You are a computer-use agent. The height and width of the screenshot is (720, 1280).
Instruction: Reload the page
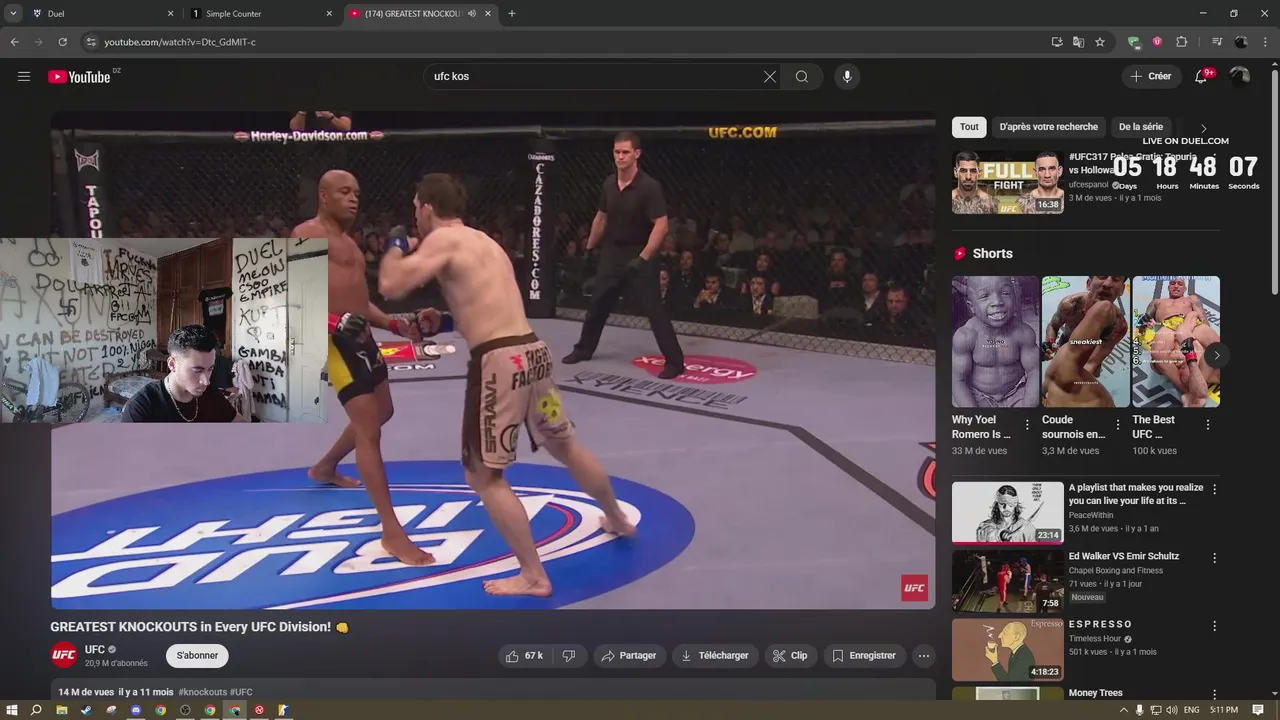[x=62, y=42]
